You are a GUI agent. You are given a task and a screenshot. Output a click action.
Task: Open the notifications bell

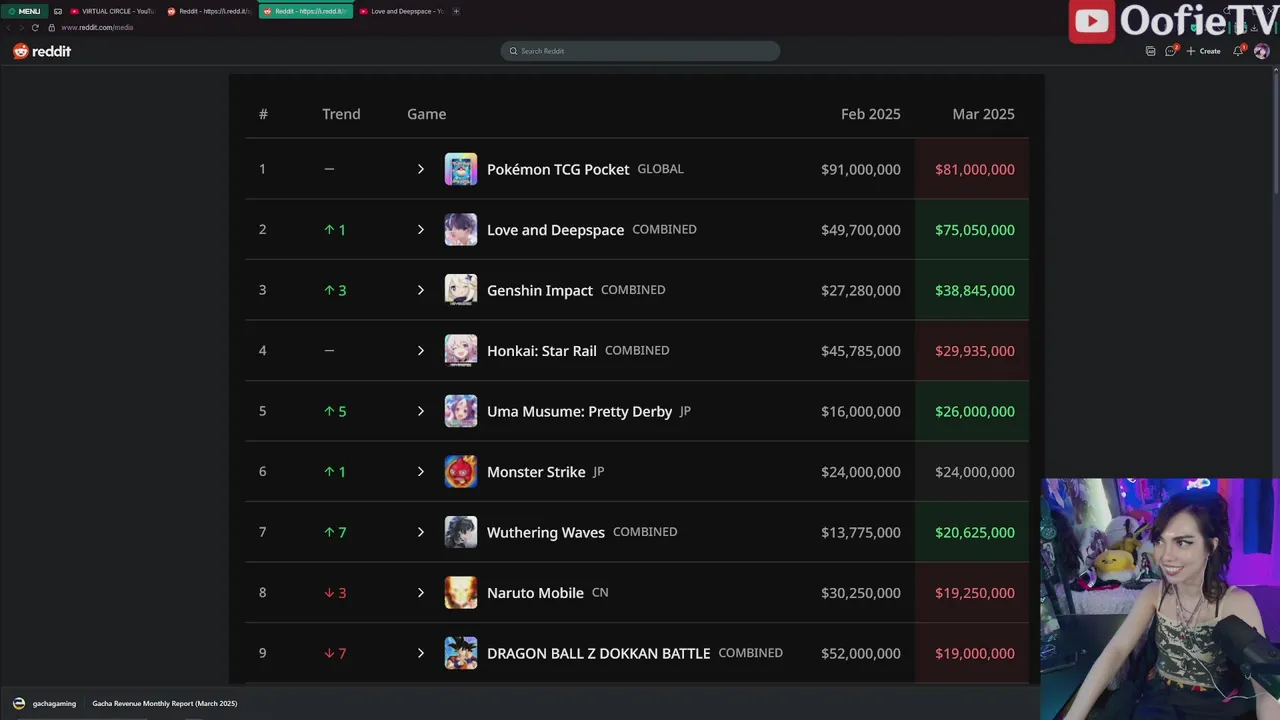click(1238, 51)
